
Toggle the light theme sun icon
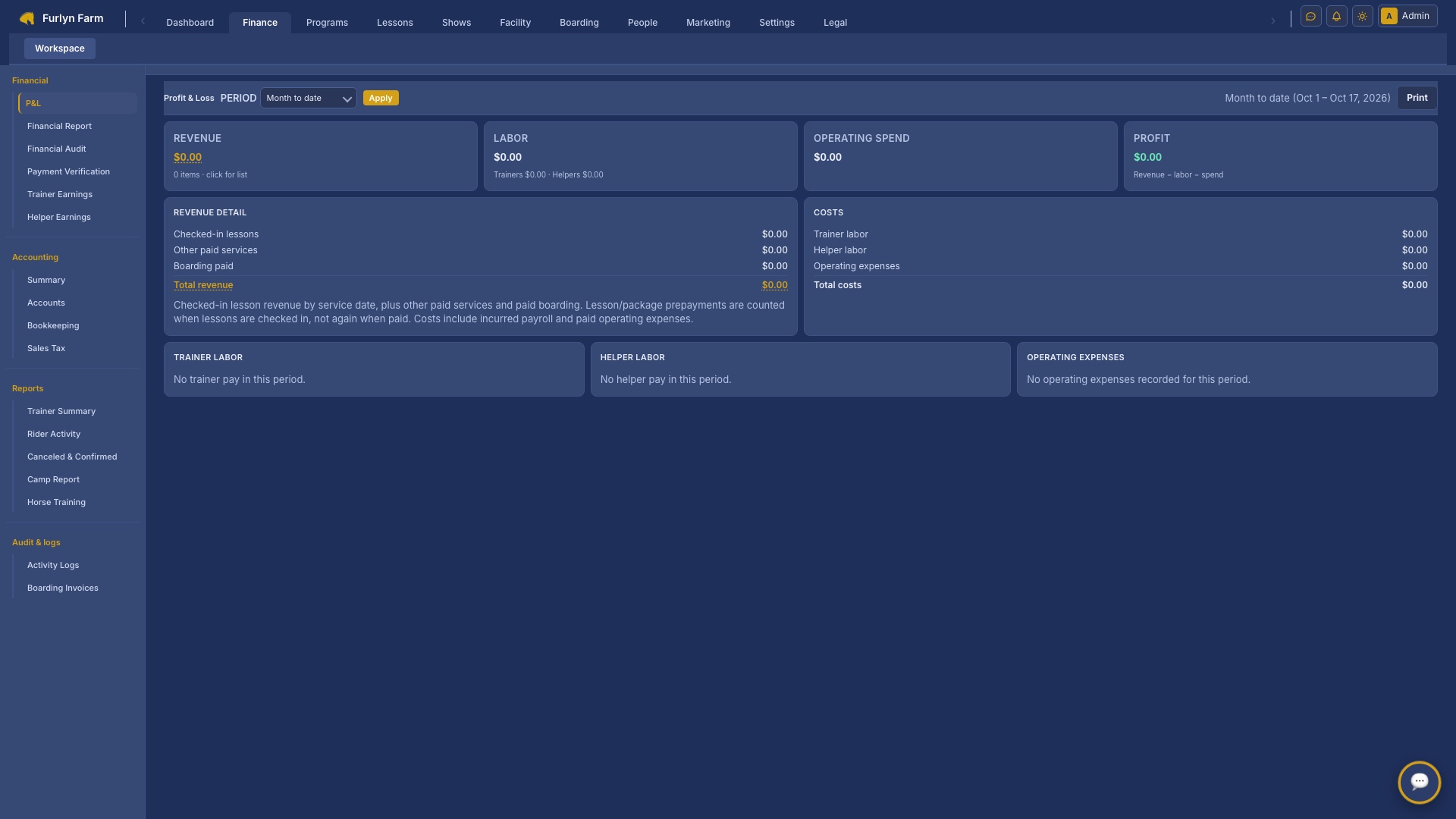(1362, 16)
